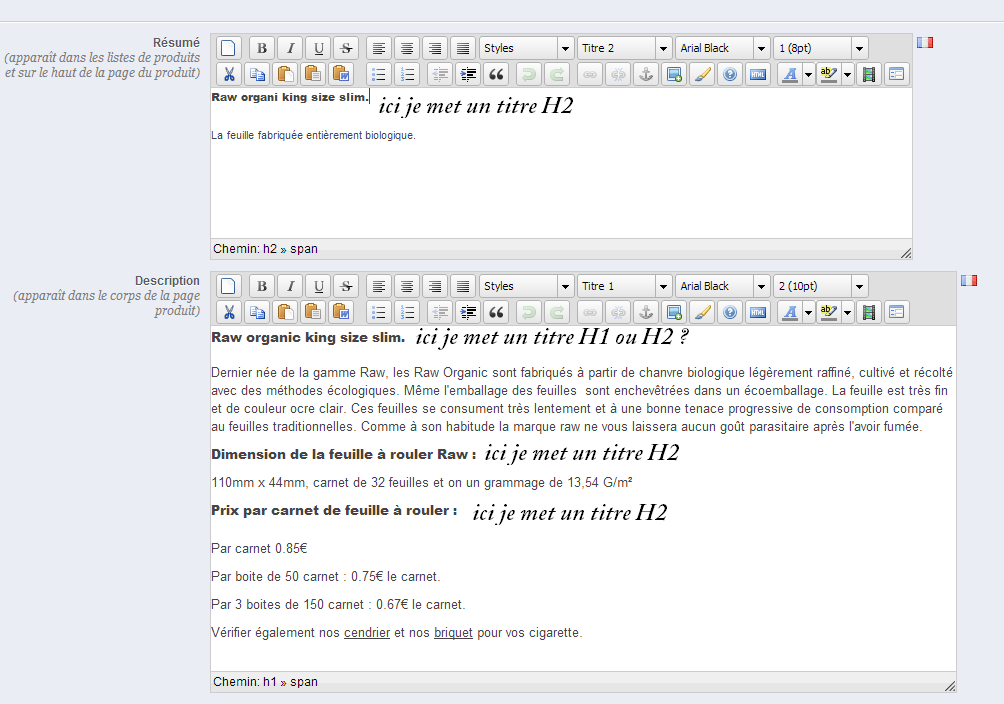Click Copy icon in Résumé editor
Screen dimensions: 1004x704
click(x=257, y=74)
